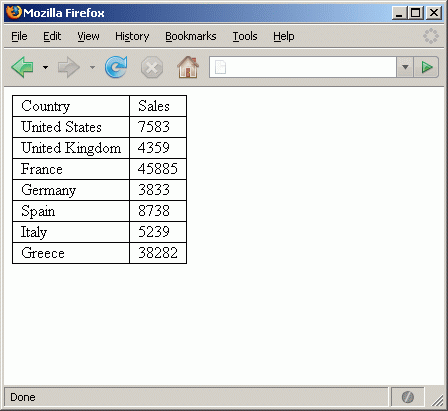
Task: Open the Forward history dropdown arrow
Action: point(92,67)
